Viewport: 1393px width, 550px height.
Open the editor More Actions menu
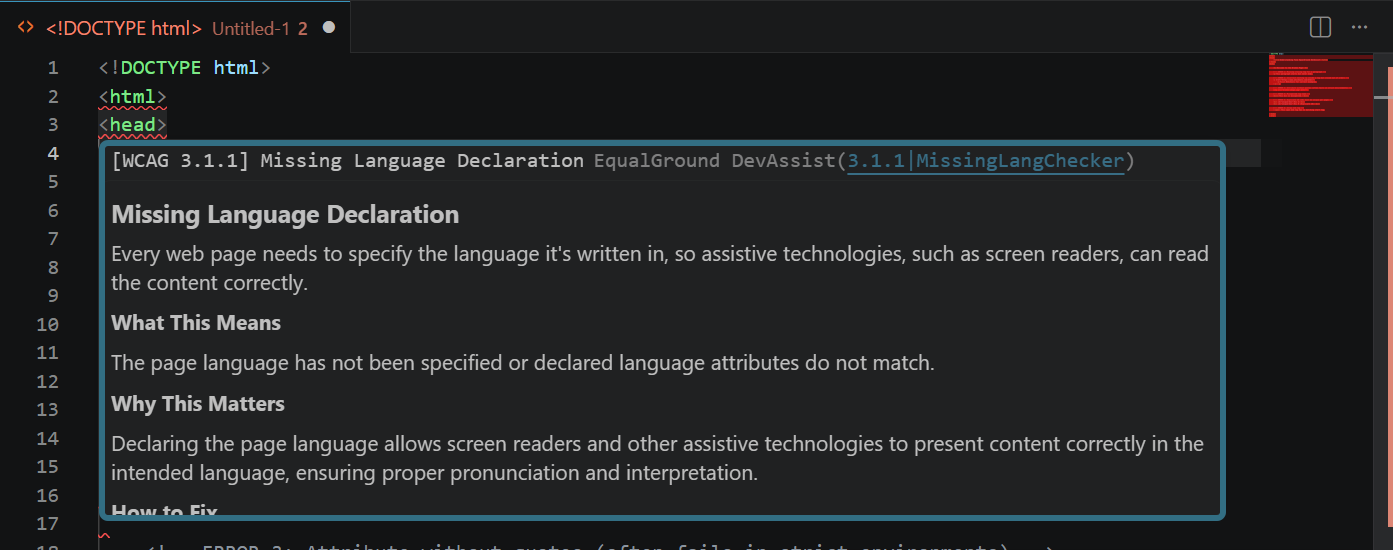tap(1359, 27)
